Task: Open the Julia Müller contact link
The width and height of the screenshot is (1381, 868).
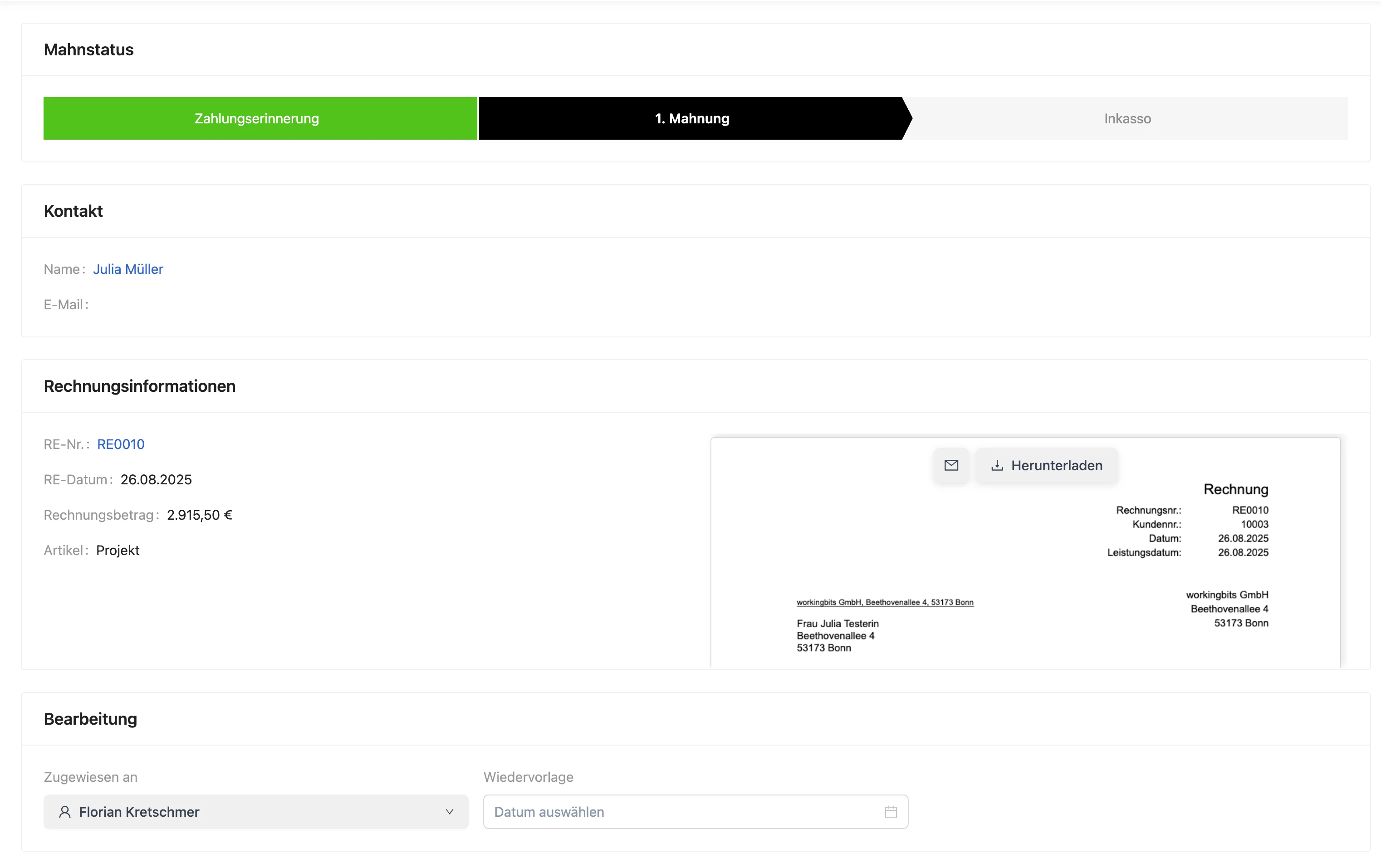Action: (x=128, y=269)
